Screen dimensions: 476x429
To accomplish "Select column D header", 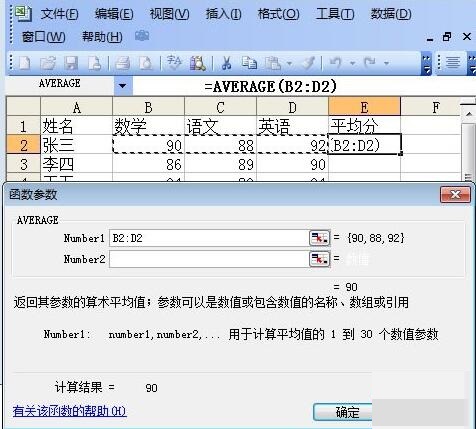I will (x=292, y=107).
